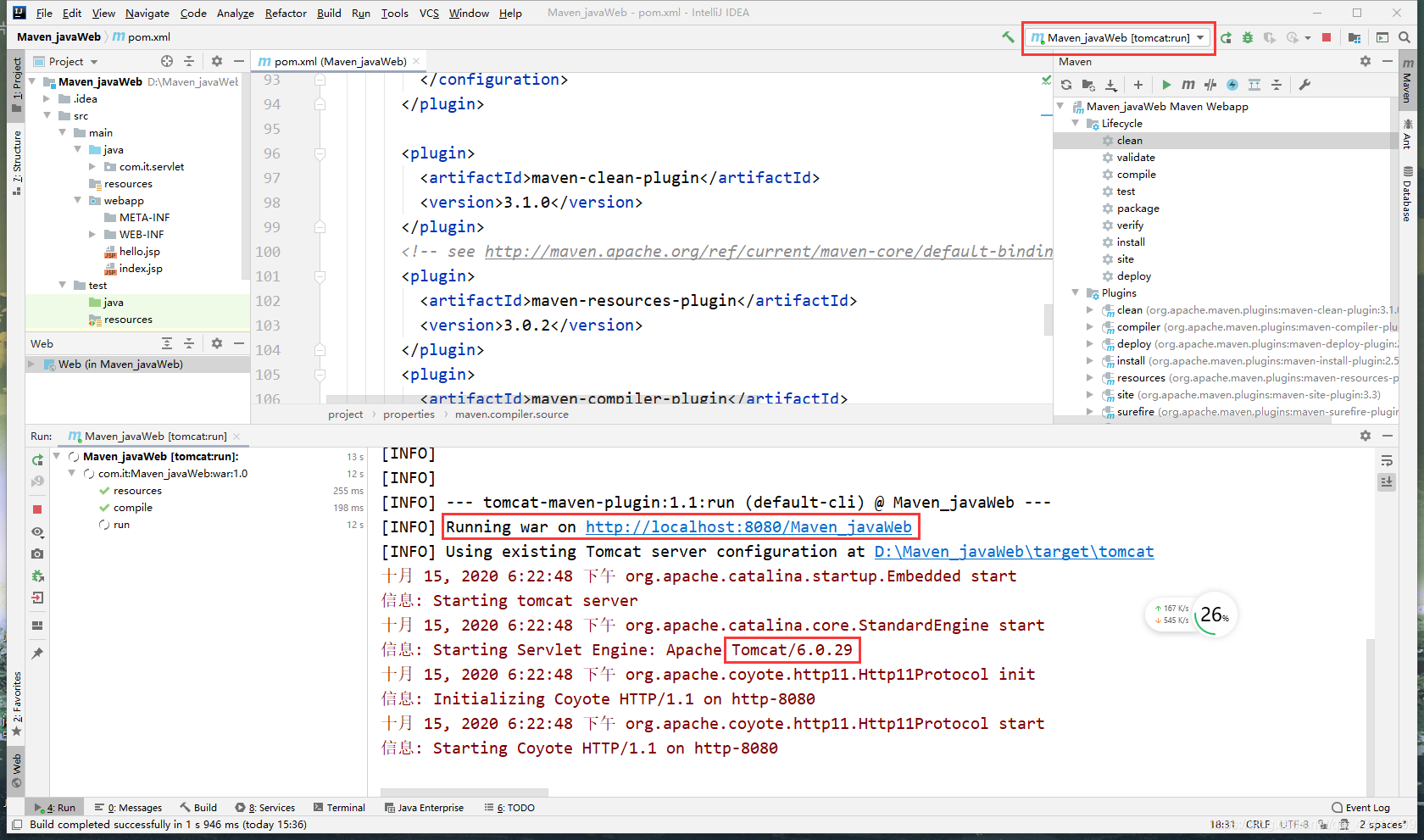
Task: Click the Debug bug icon in main toolbar
Action: (1248, 37)
